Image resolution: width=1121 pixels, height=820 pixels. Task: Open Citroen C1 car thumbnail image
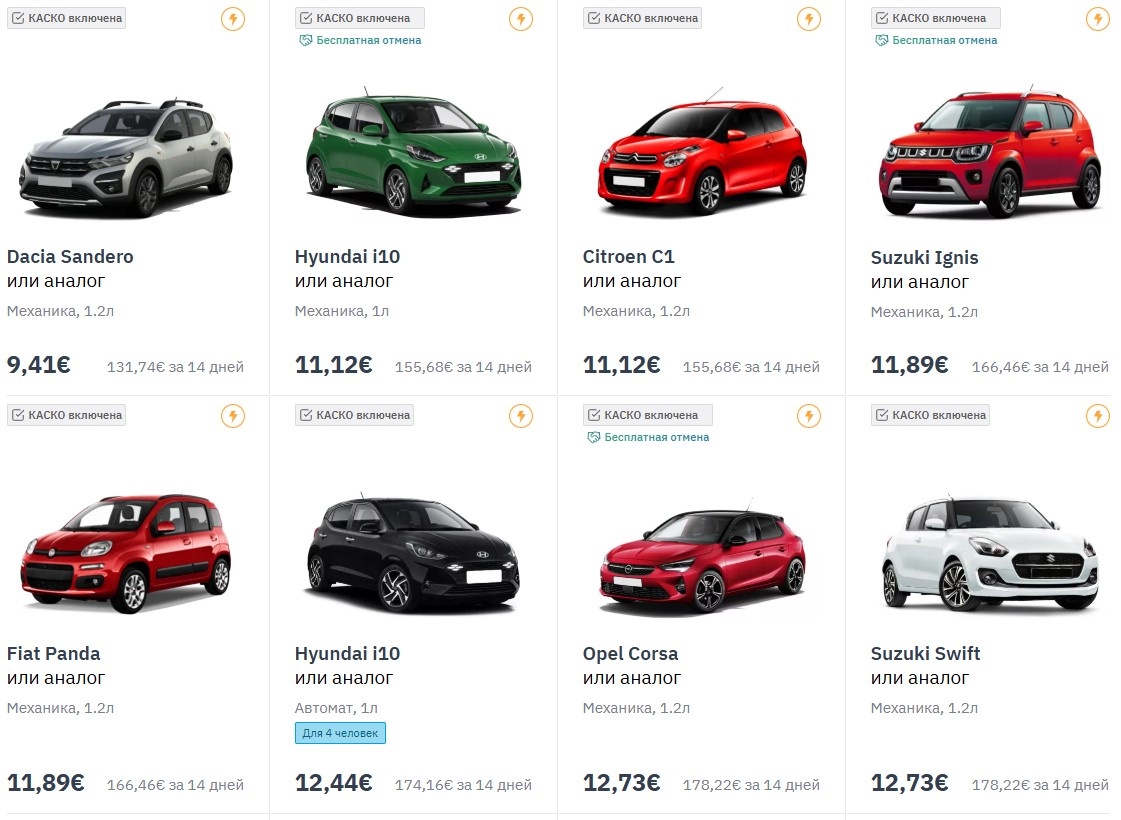[700, 150]
